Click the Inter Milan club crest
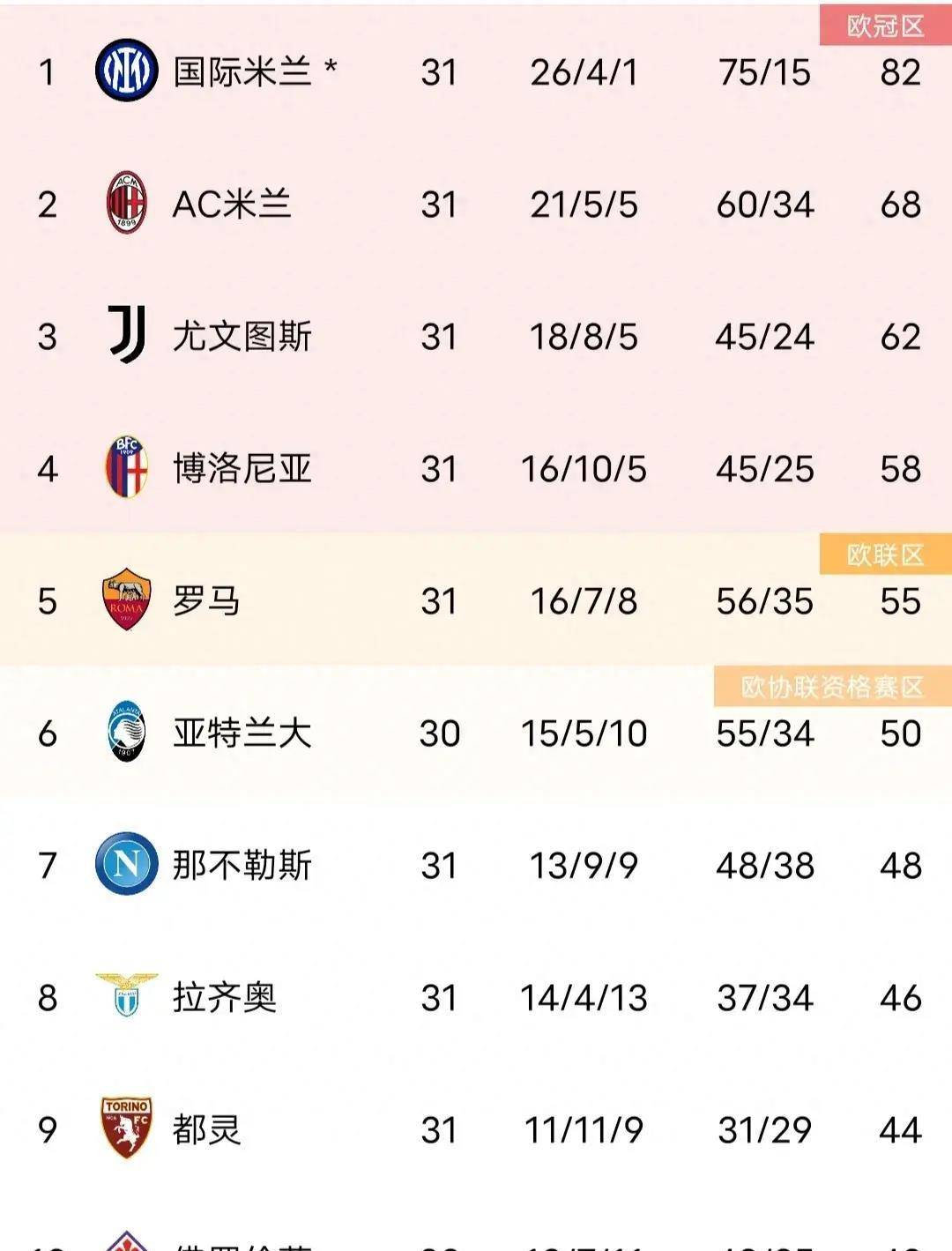 [126, 71]
